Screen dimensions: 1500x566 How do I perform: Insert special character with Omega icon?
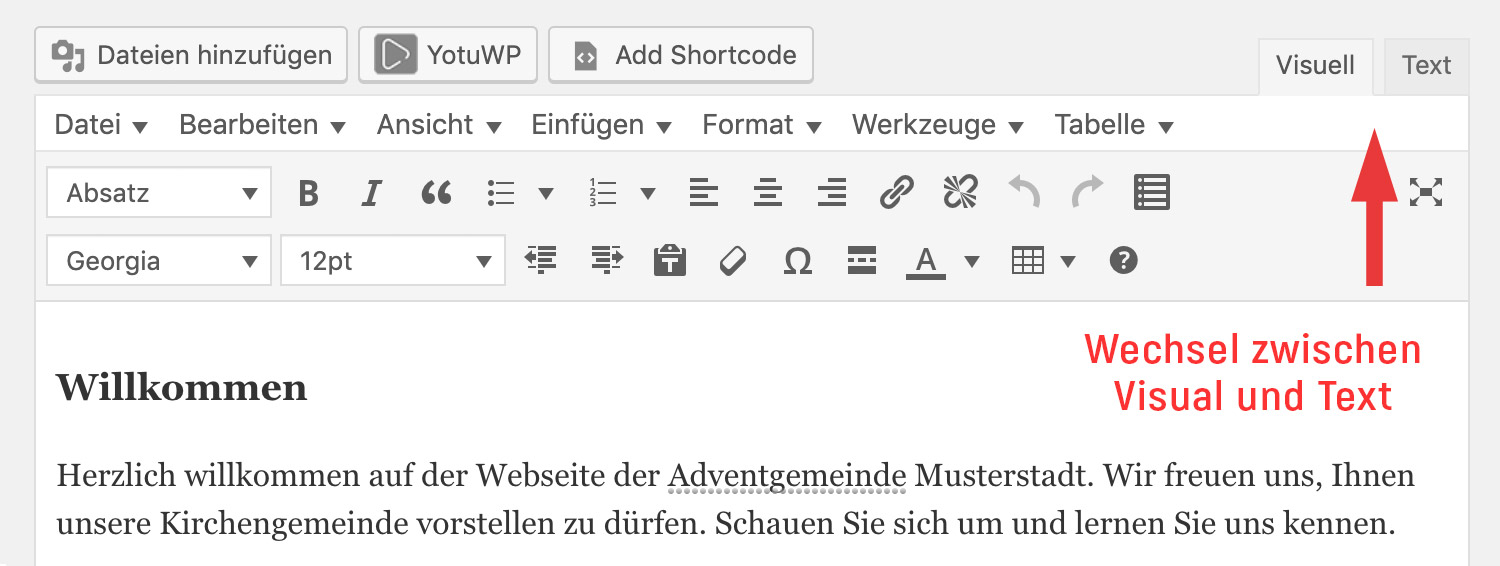(x=797, y=261)
